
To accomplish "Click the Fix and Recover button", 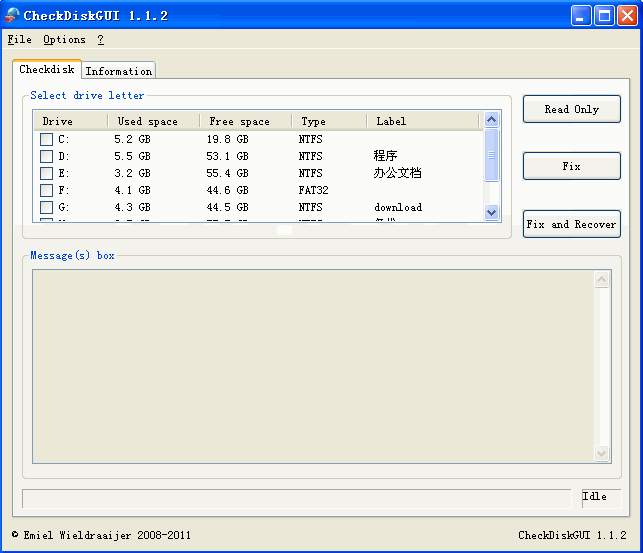I will pyautogui.click(x=572, y=224).
